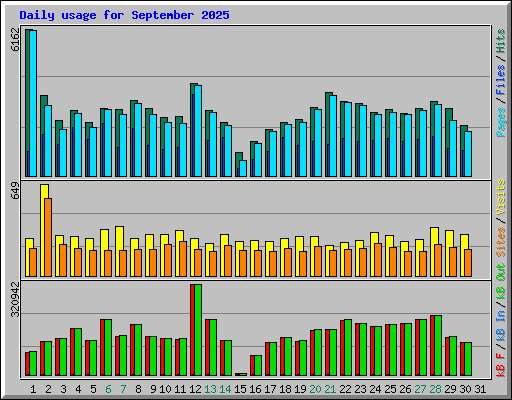
Task: Click day label 12 on the x-axis
Action: tap(195, 389)
